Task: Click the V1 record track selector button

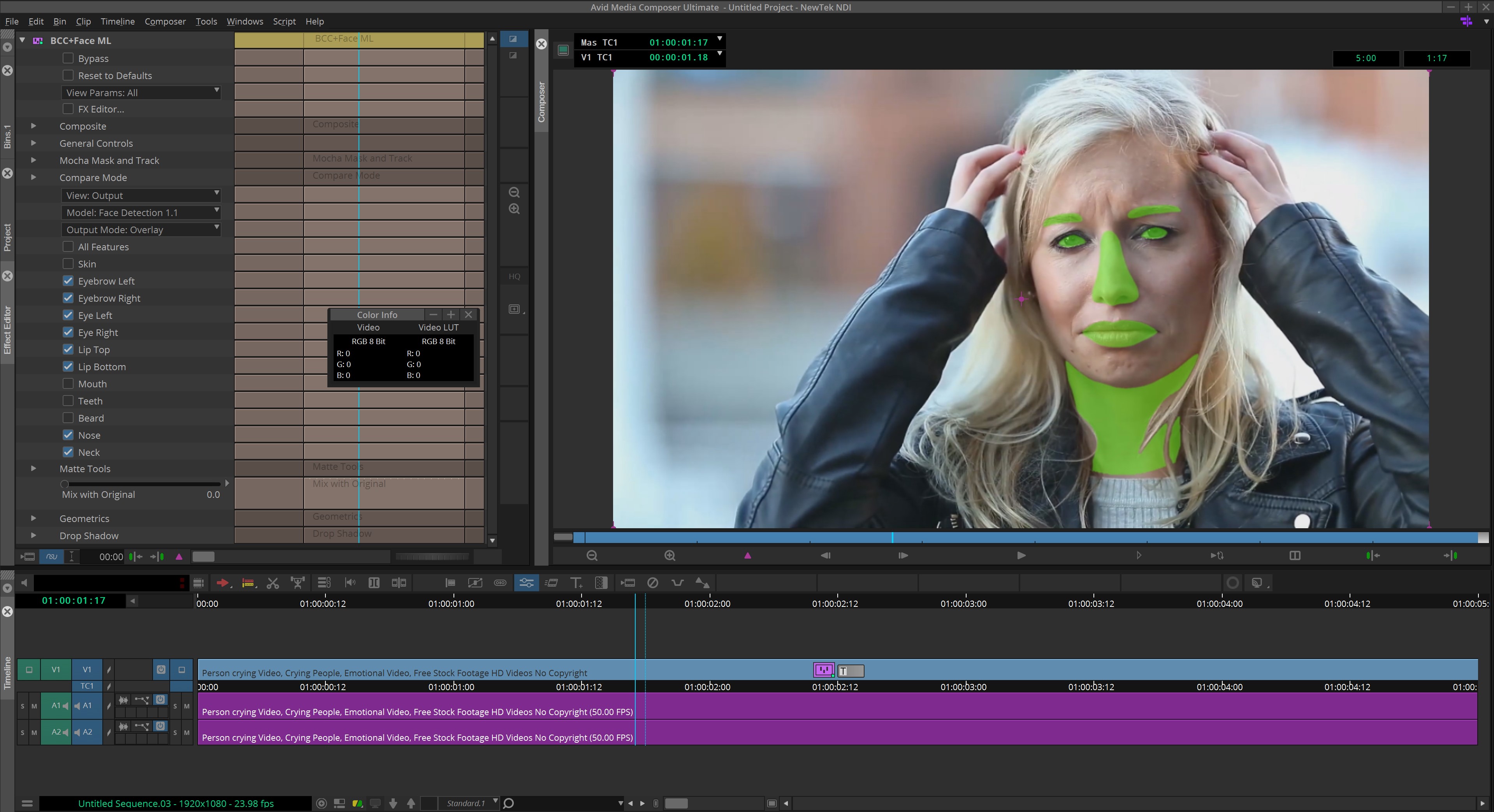Action: (87, 669)
